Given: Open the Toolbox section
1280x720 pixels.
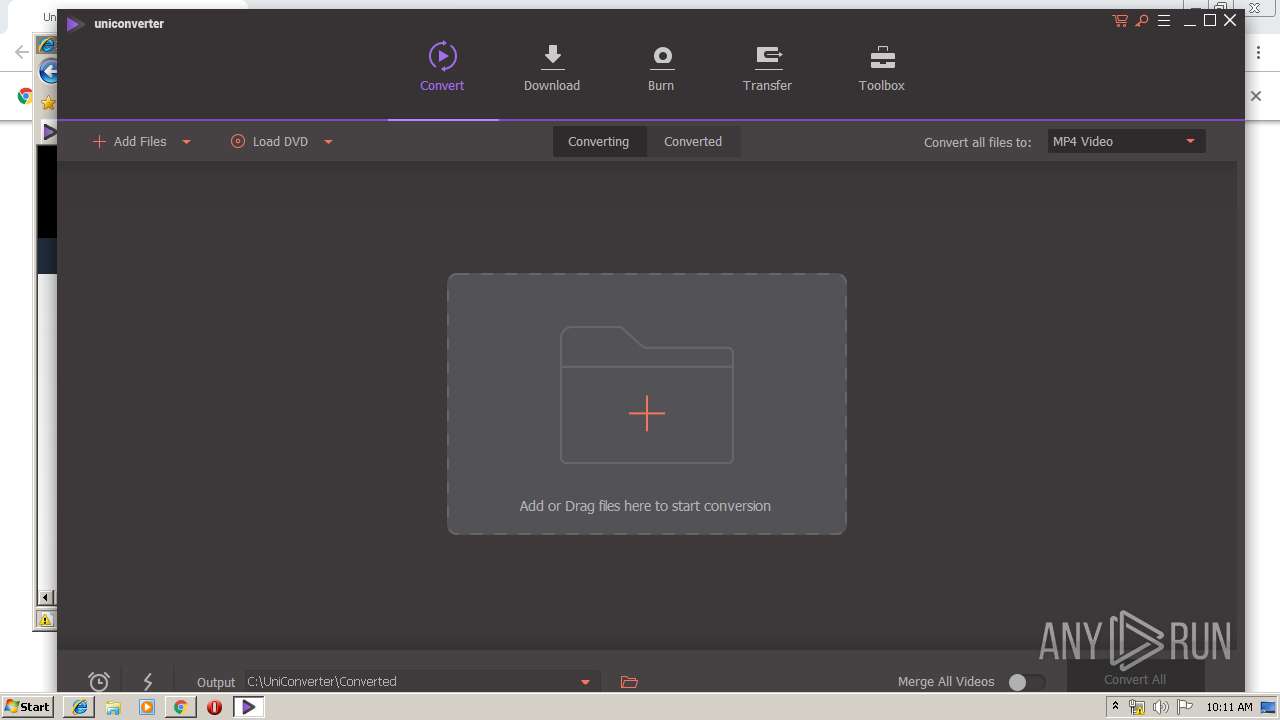Looking at the screenshot, I should (881, 67).
